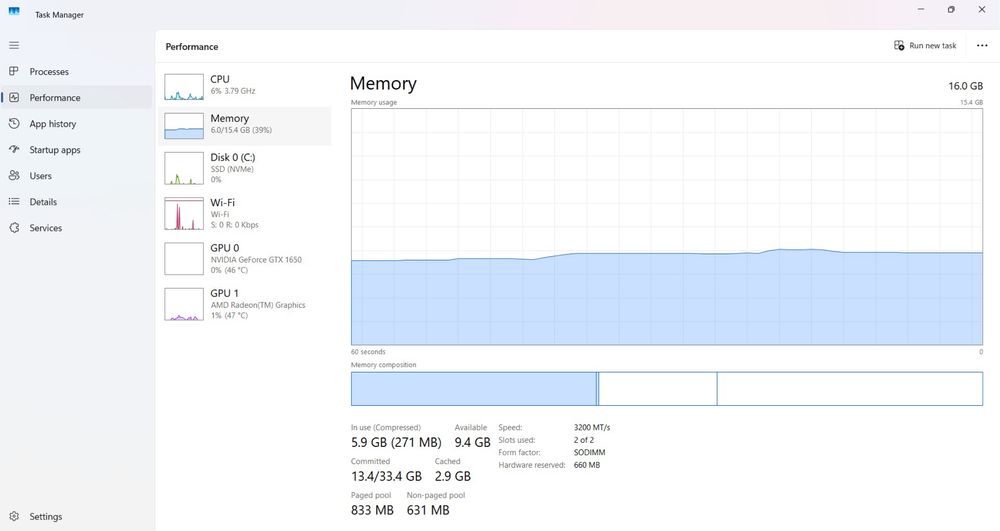The image size is (1000, 531).
Task: Select the CPU performance graph thumbnail
Action: pyautogui.click(x=184, y=87)
